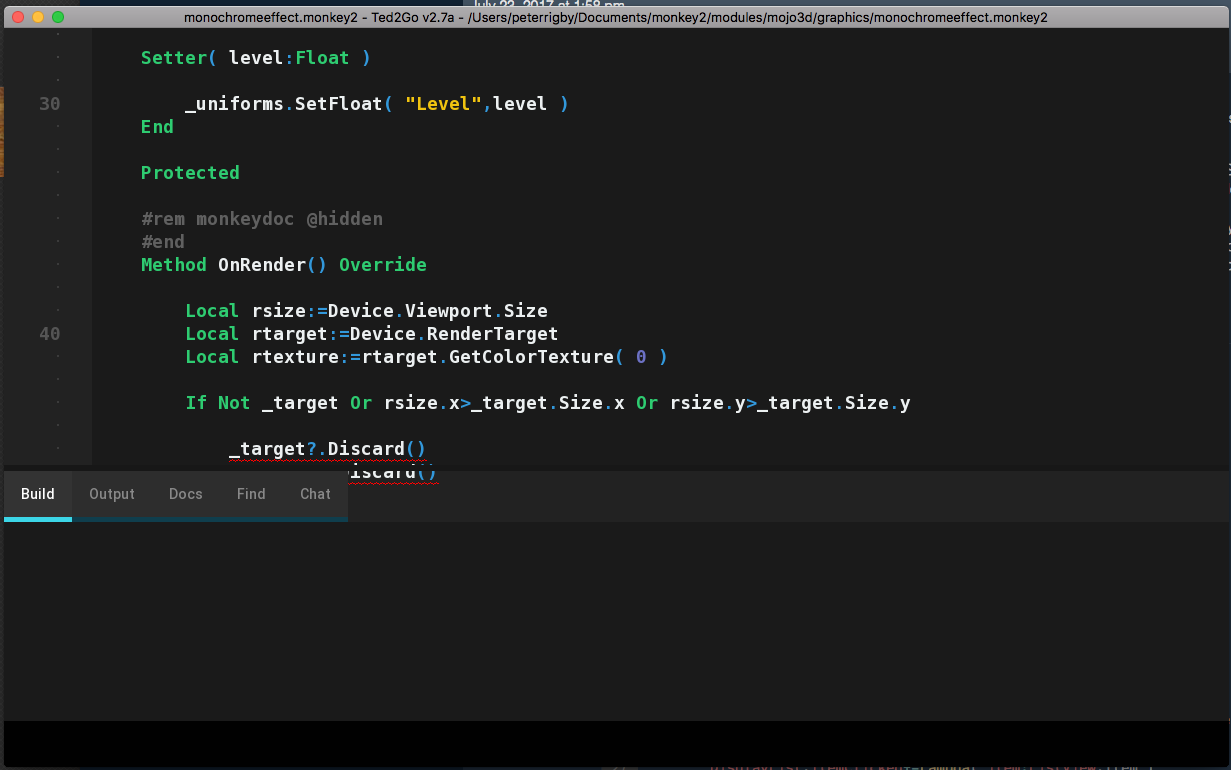Minimize the window using the yellow button
The width and height of the screenshot is (1231, 770).
click(39, 17)
